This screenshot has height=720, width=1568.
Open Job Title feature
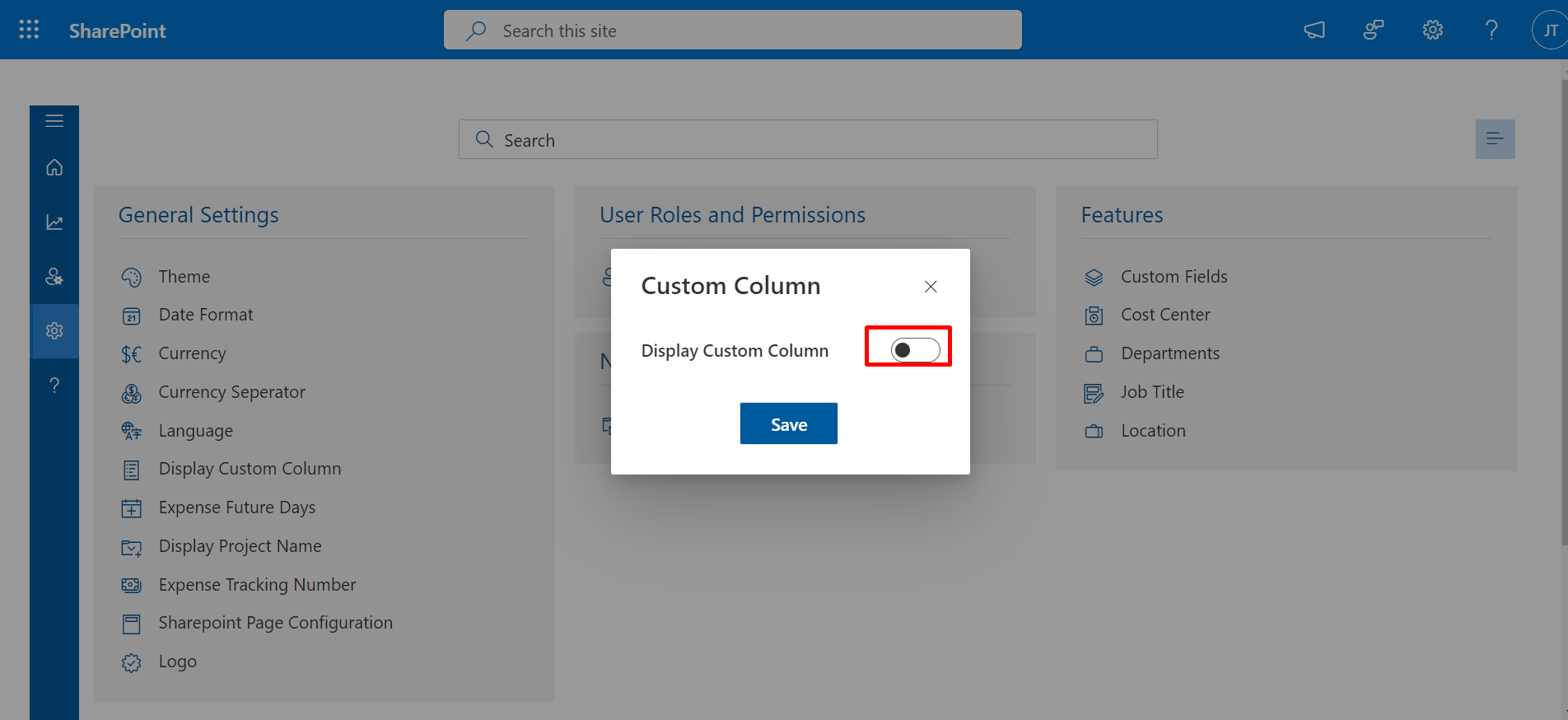pyautogui.click(x=1152, y=392)
